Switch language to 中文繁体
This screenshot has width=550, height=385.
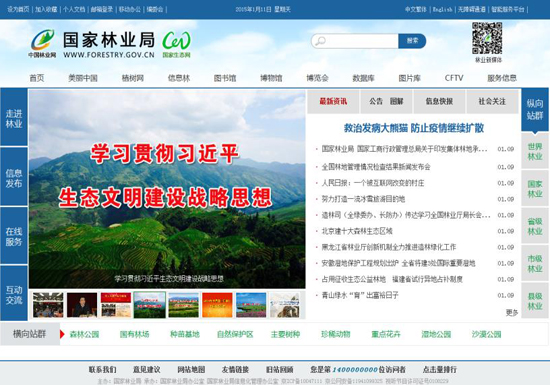tap(416, 9)
